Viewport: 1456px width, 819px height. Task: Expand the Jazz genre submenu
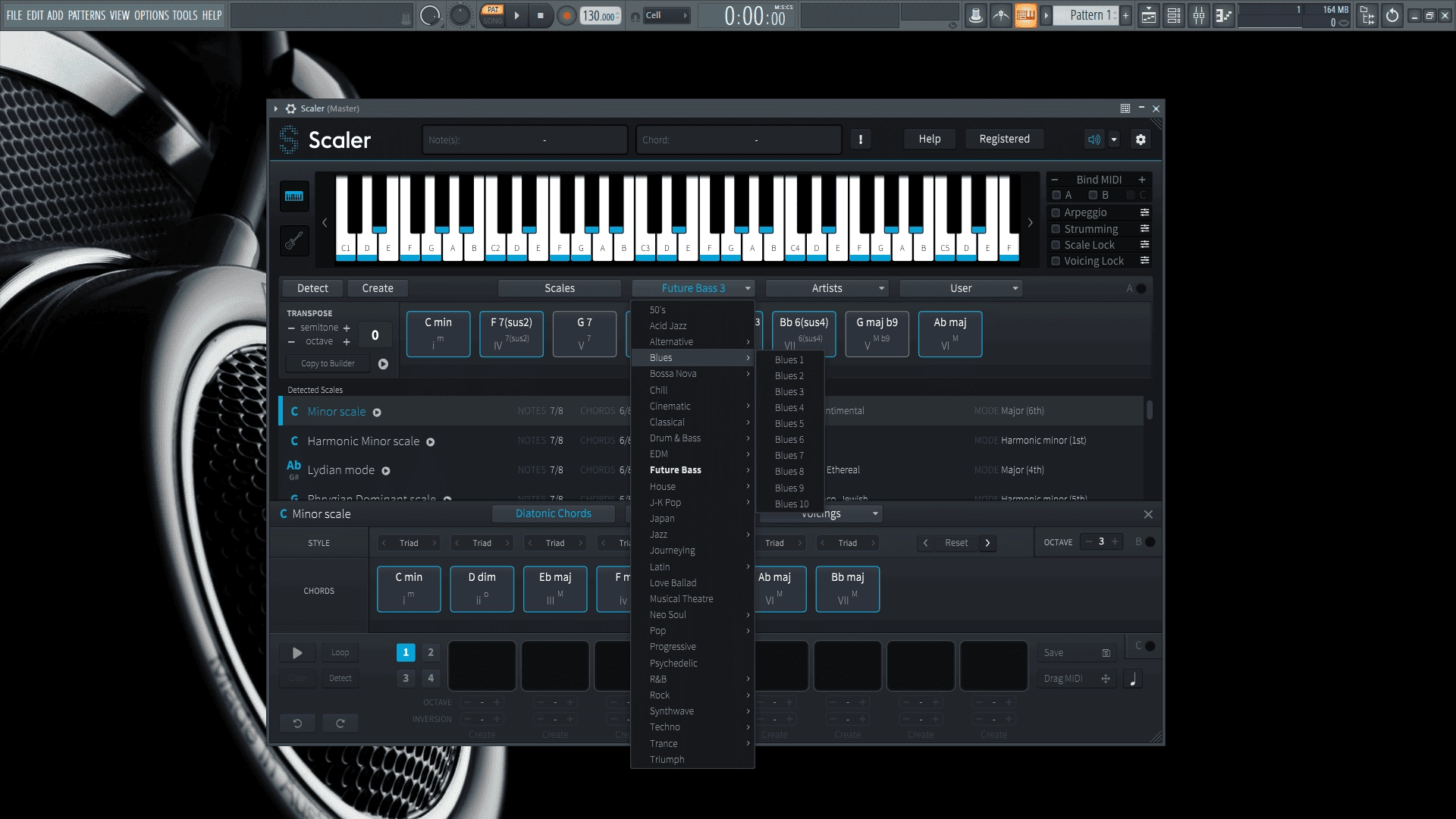click(692, 535)
